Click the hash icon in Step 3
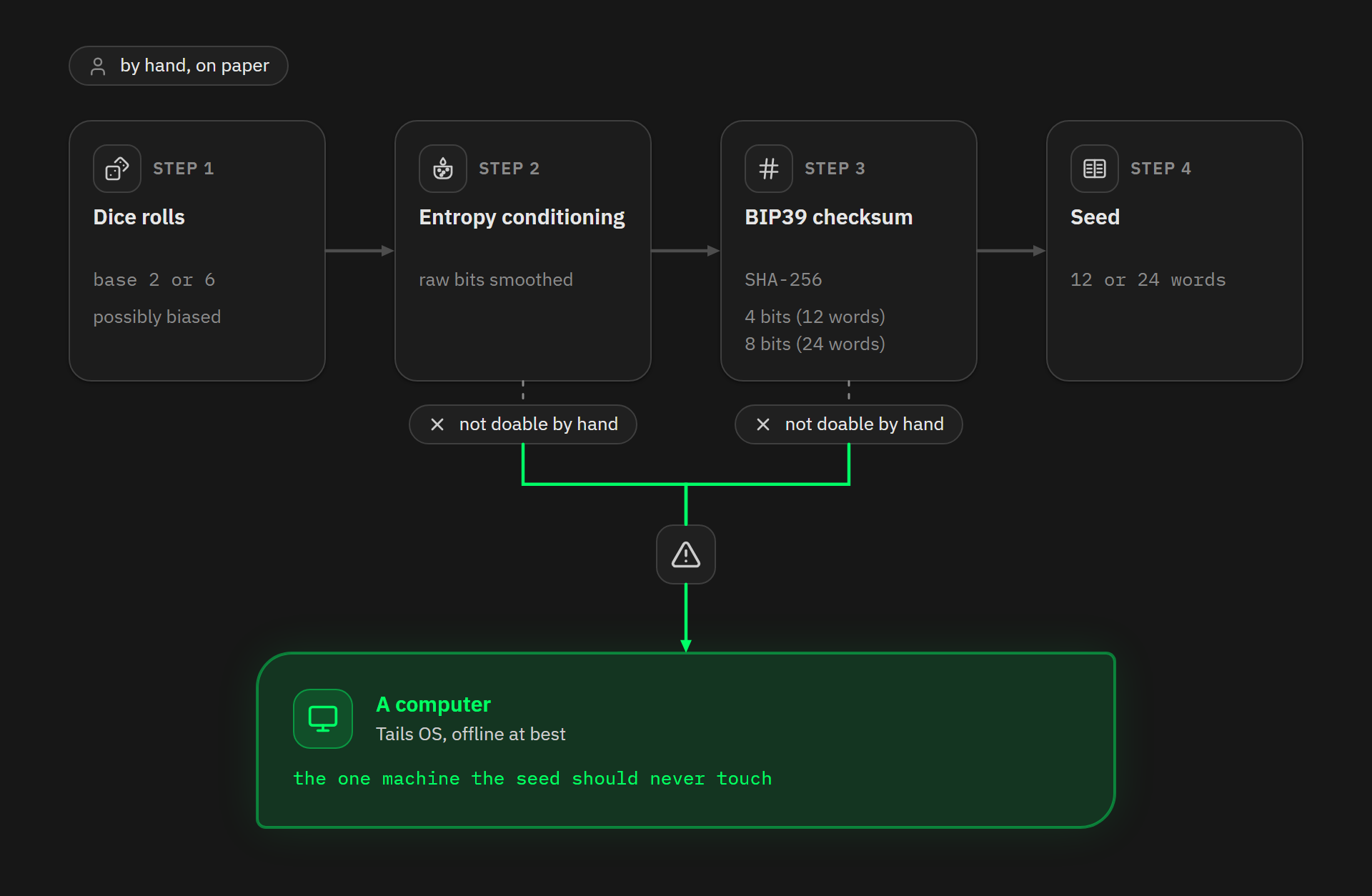Image resolution: width=1372 pixels, height=896 pixels. (x=769, y=169)
